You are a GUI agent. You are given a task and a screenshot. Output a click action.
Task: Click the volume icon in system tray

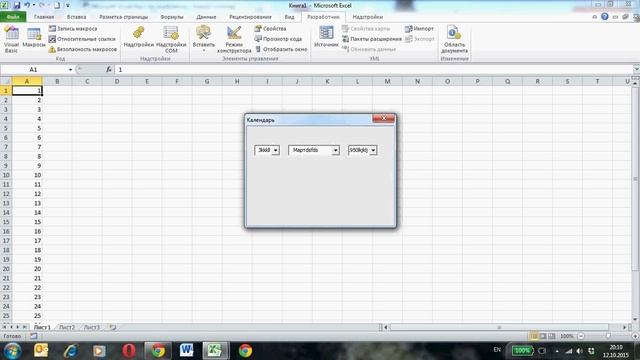click(580, 351)
